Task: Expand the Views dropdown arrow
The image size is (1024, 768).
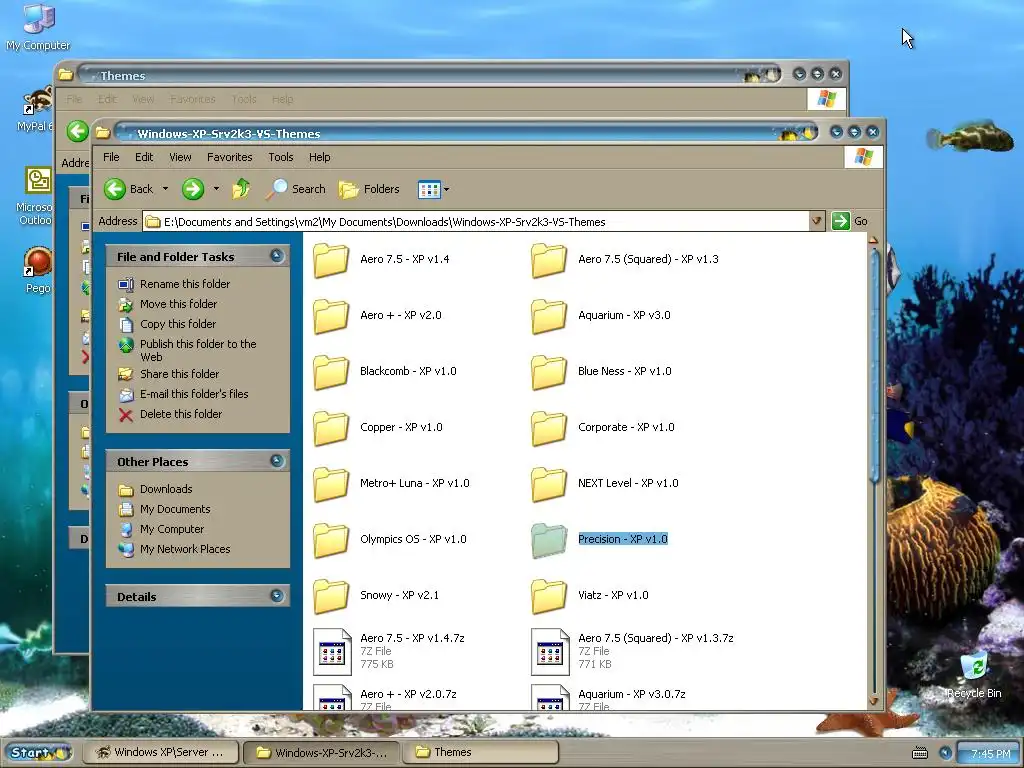Action: tap(447, 190)
